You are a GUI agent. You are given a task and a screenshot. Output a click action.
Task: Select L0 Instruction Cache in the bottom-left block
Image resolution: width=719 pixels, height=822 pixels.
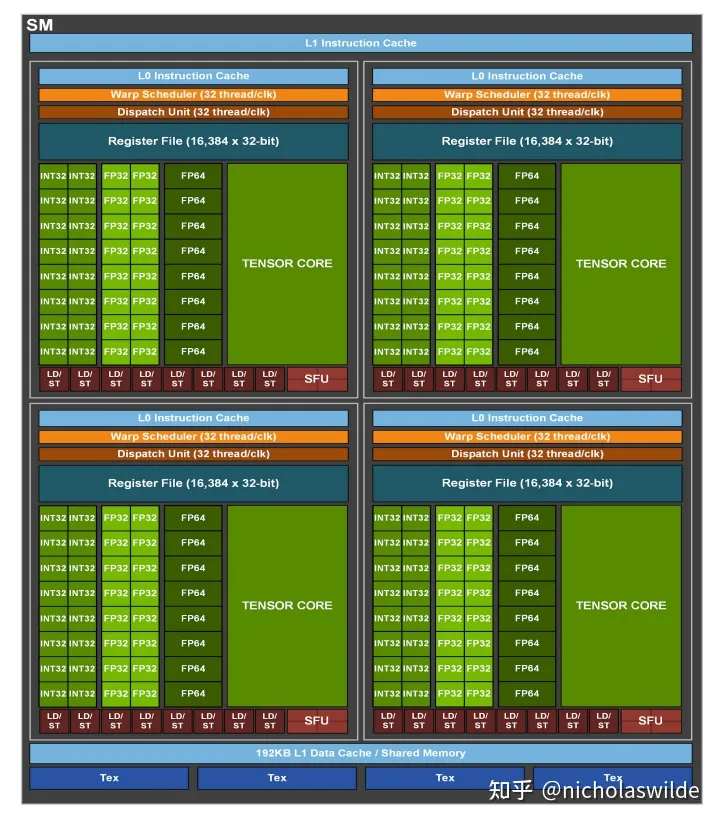(193, 418)
